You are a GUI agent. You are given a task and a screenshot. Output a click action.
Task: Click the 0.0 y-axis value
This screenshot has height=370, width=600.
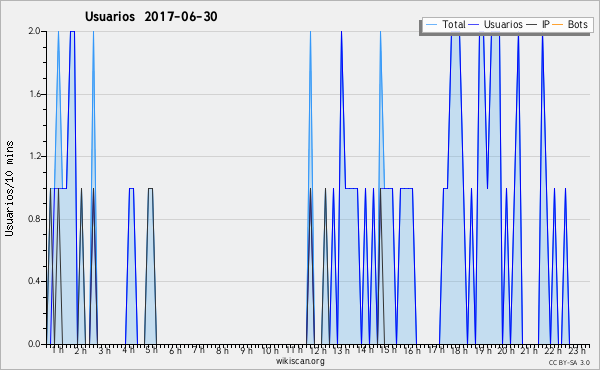(34, 344)
